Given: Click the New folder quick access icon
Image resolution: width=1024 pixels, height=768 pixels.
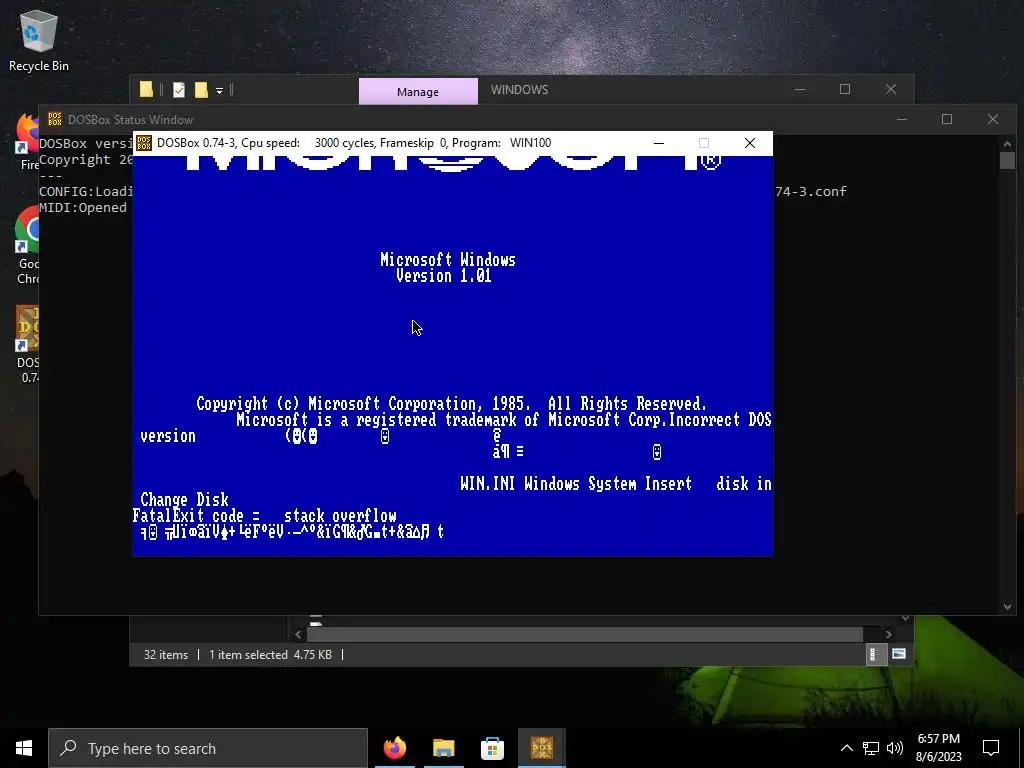Looking at the screenshot, I should 200,89.
